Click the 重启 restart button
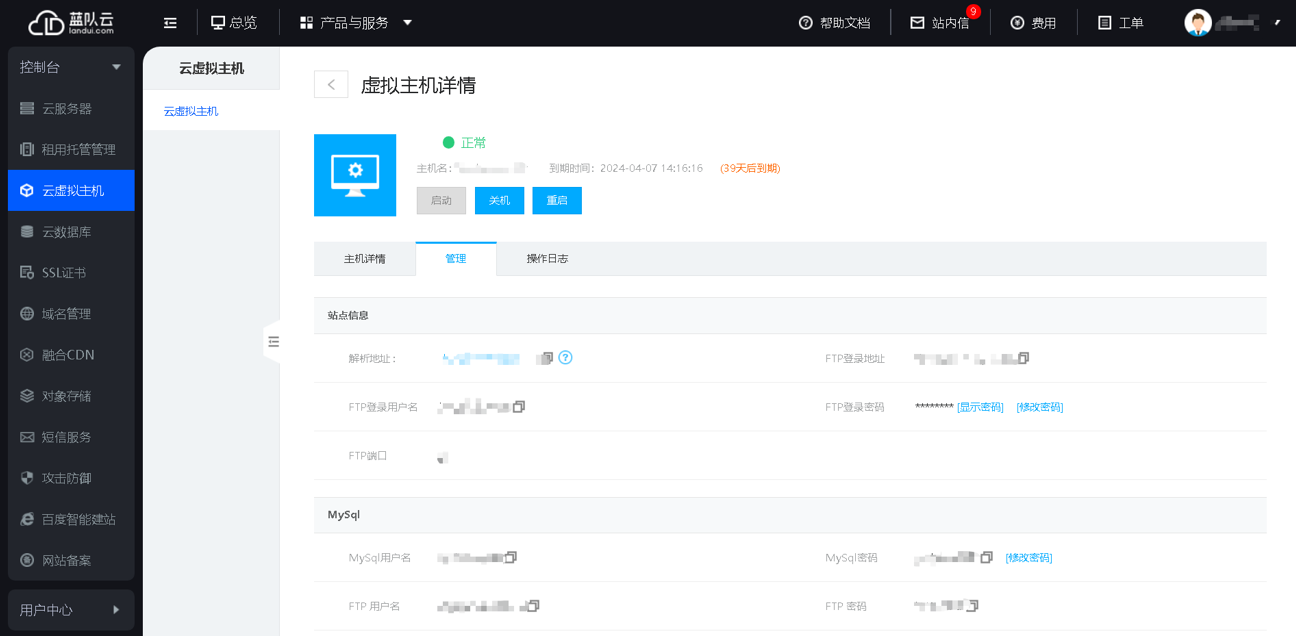Image resolution: width=1296 pixels, height=638 pixels. click(x=556, y=200)
